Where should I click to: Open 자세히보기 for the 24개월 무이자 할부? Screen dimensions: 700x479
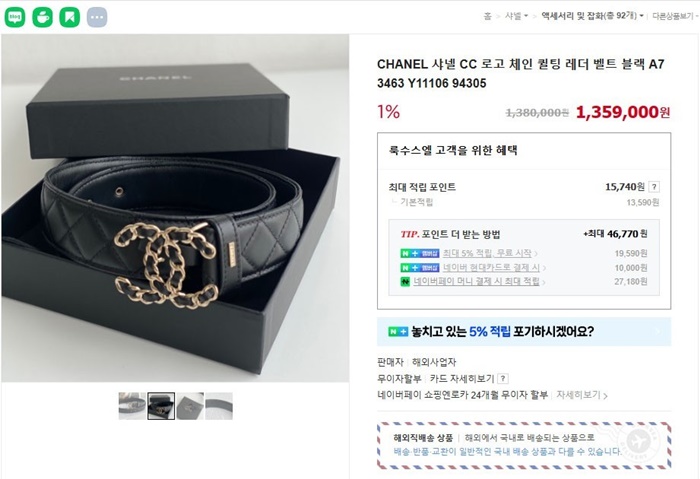coord(581,395)
